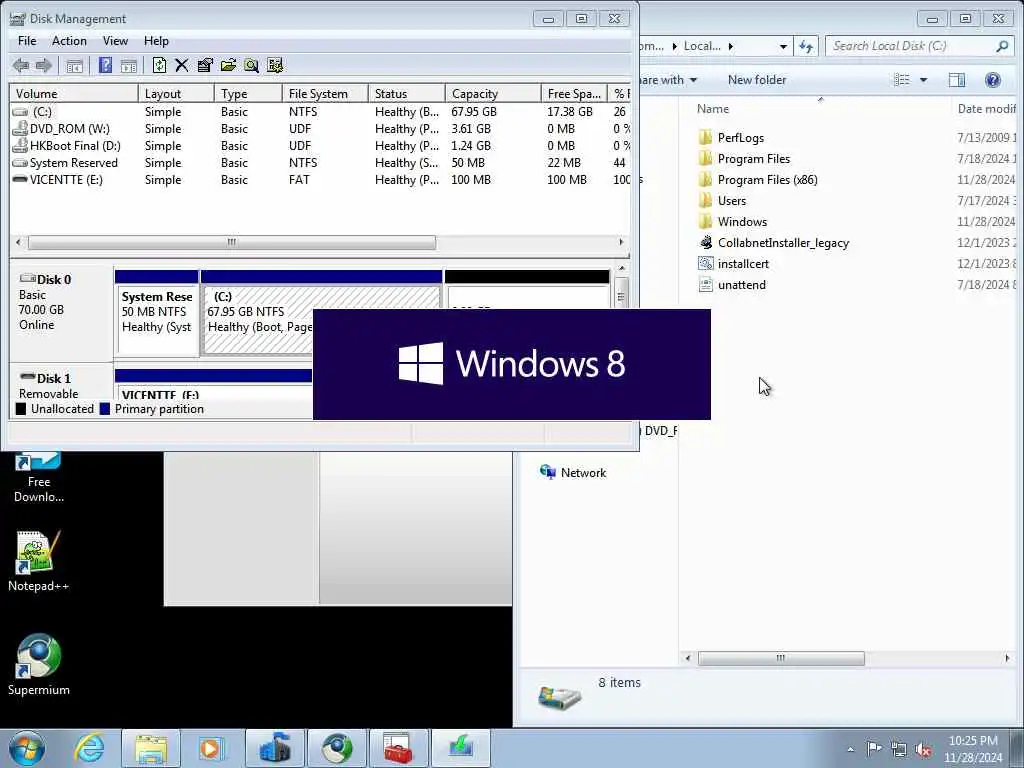The width and height of the screenshot is (1024, 768).
Task: Open the address bar history dropdown in Explorer
Action: pyautogui.click(x=783, y=46)
